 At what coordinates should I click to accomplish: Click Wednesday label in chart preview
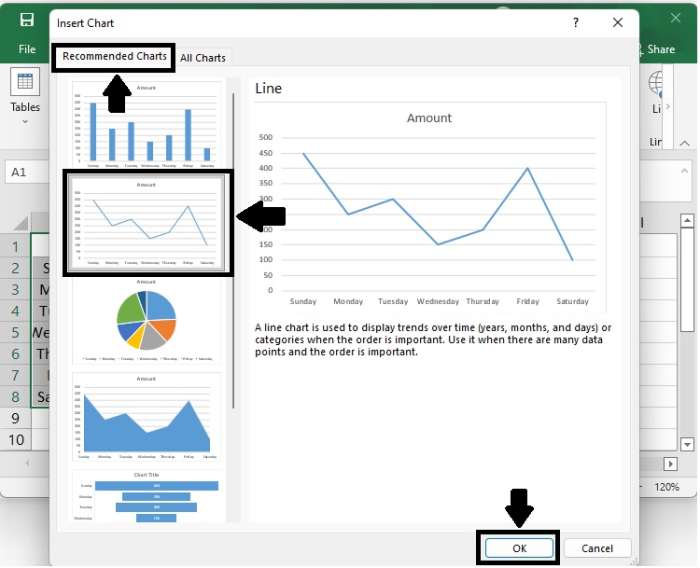tap(438, 301)
